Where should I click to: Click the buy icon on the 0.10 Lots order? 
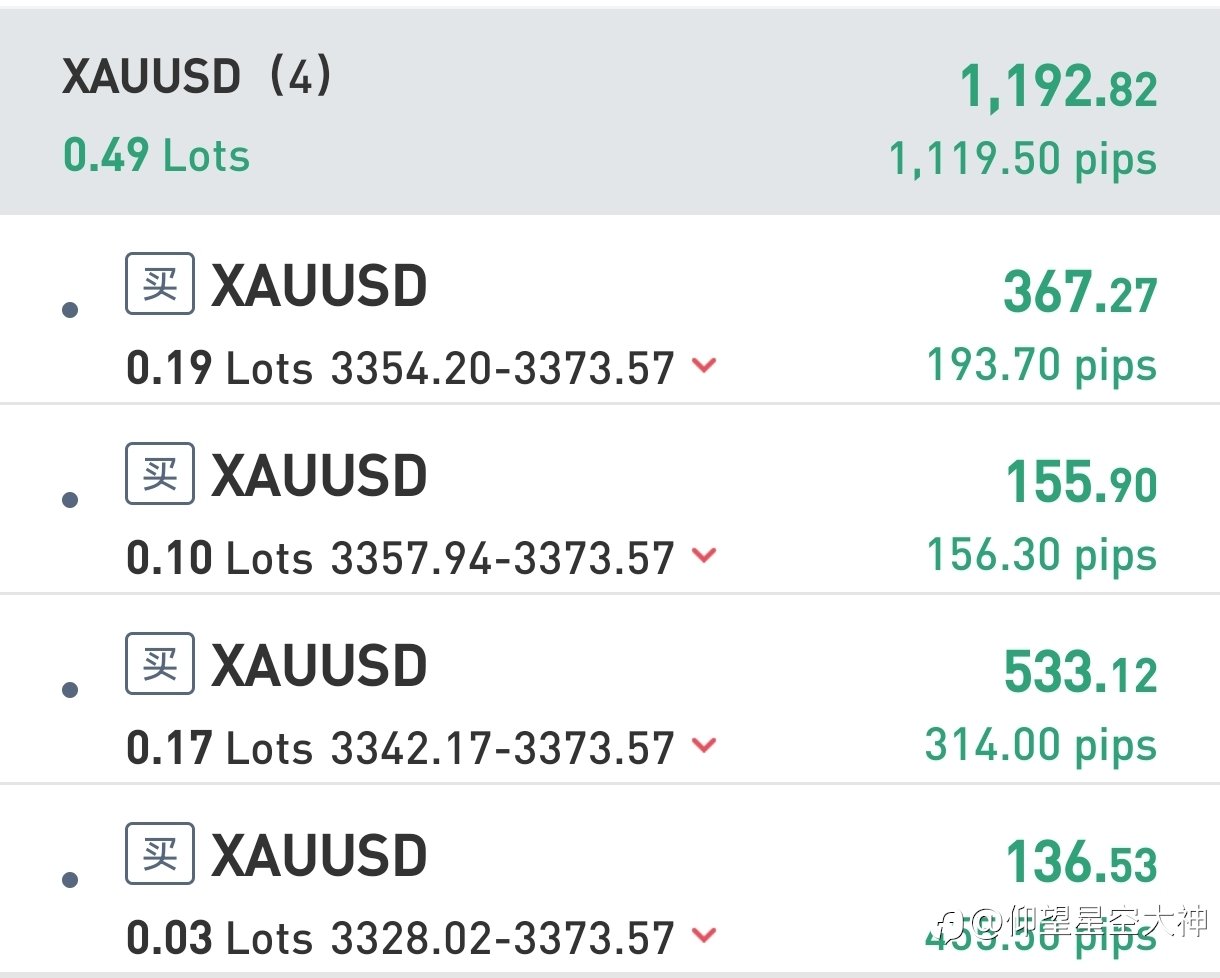160,473
